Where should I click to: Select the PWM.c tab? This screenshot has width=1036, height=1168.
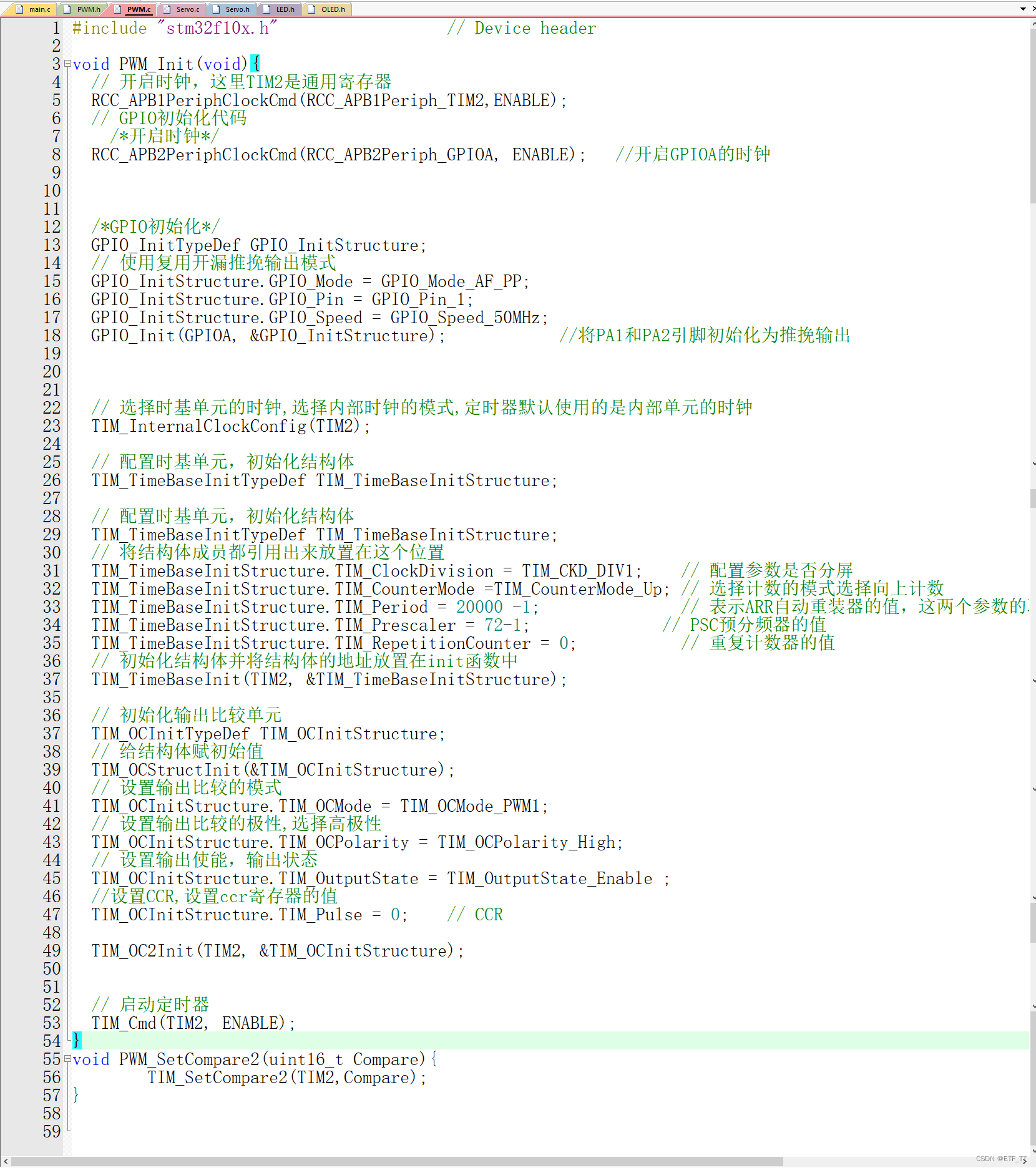(x=133, y=9)
